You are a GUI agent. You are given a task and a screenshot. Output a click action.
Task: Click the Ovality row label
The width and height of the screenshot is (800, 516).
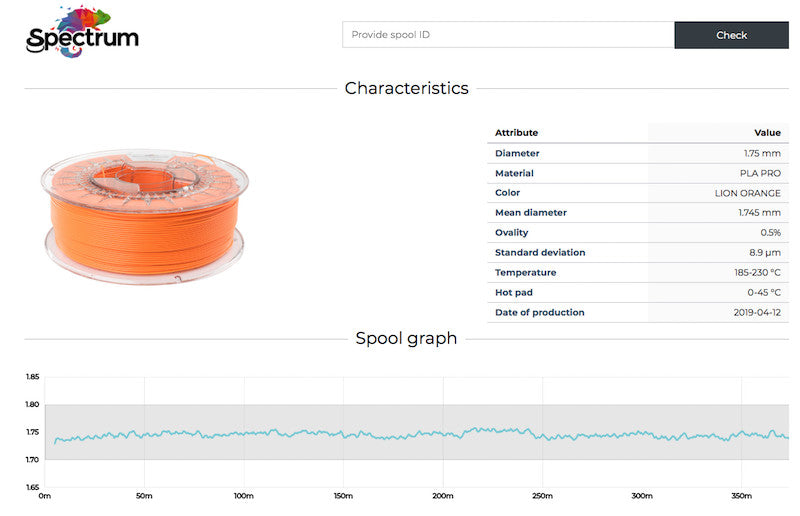(512, 233)
